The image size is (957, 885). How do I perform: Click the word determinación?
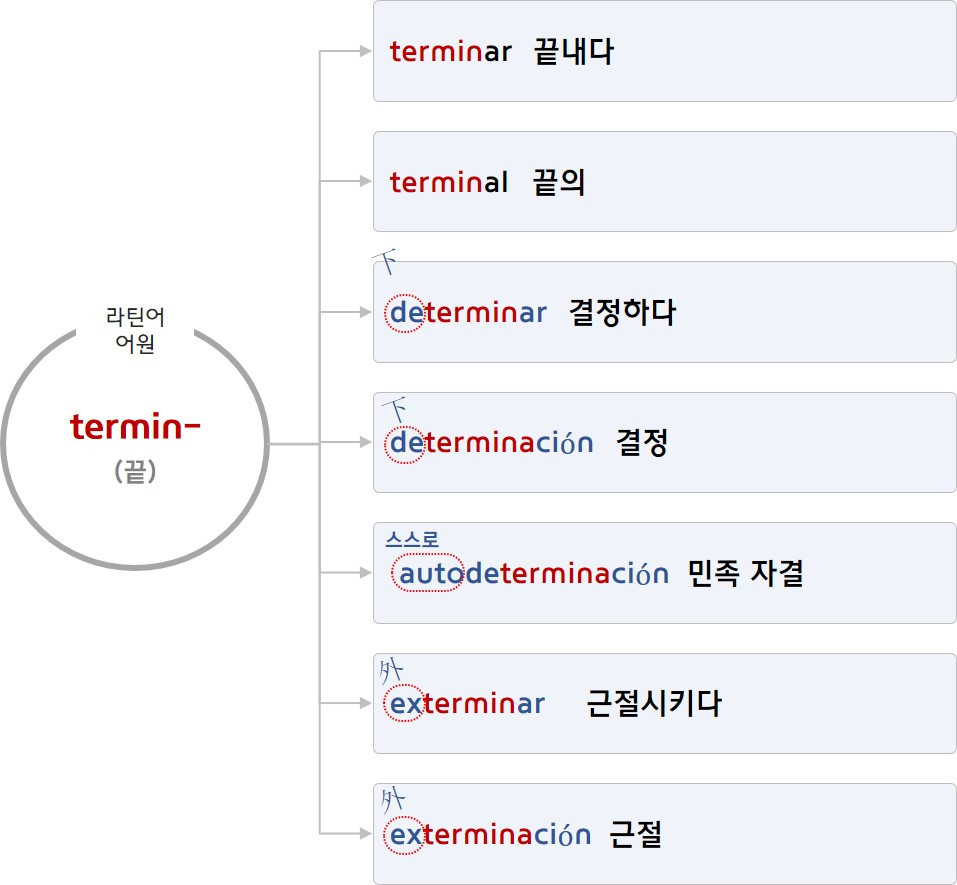[491, 443]
